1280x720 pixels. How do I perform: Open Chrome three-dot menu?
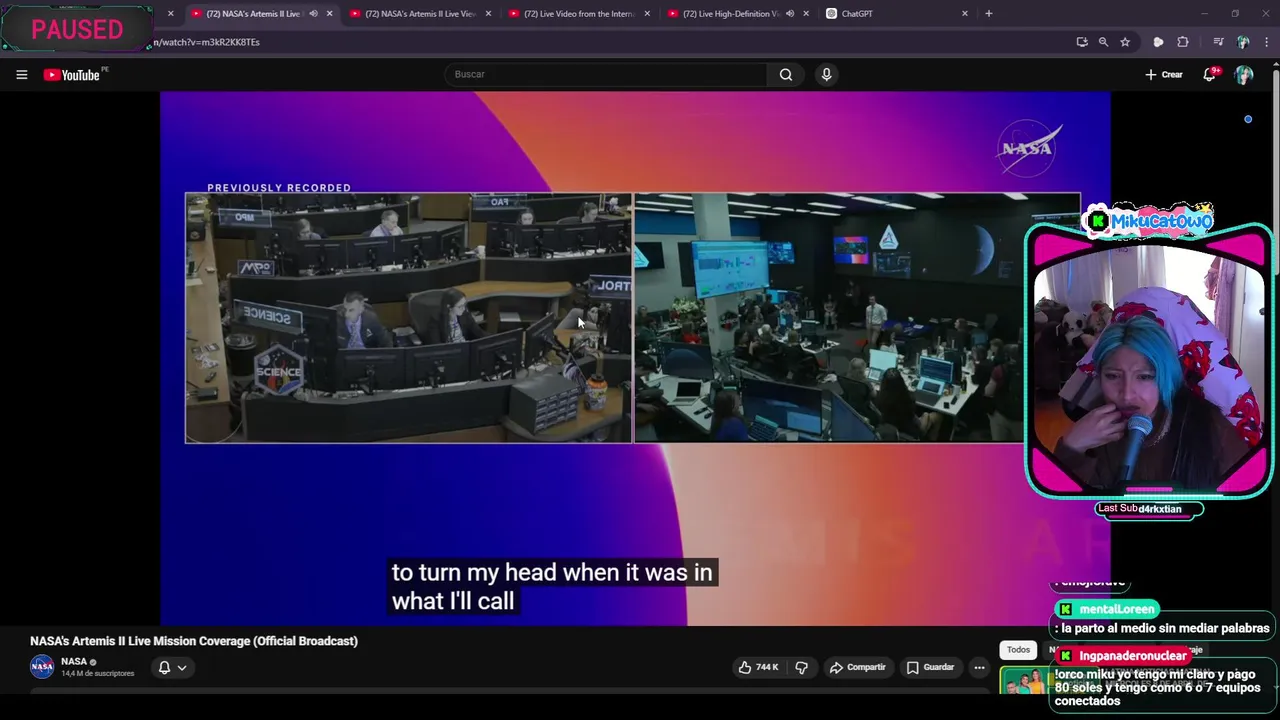(1267, 42)
